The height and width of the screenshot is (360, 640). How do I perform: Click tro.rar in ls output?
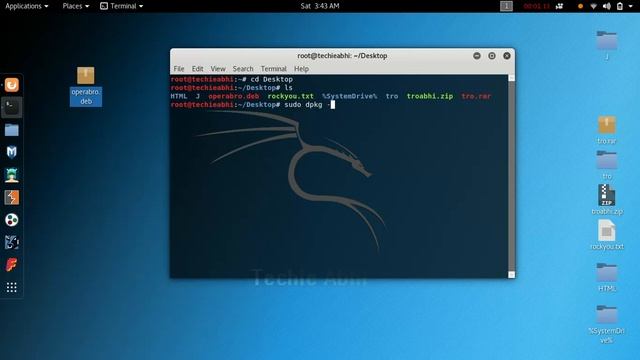[476, 96]
